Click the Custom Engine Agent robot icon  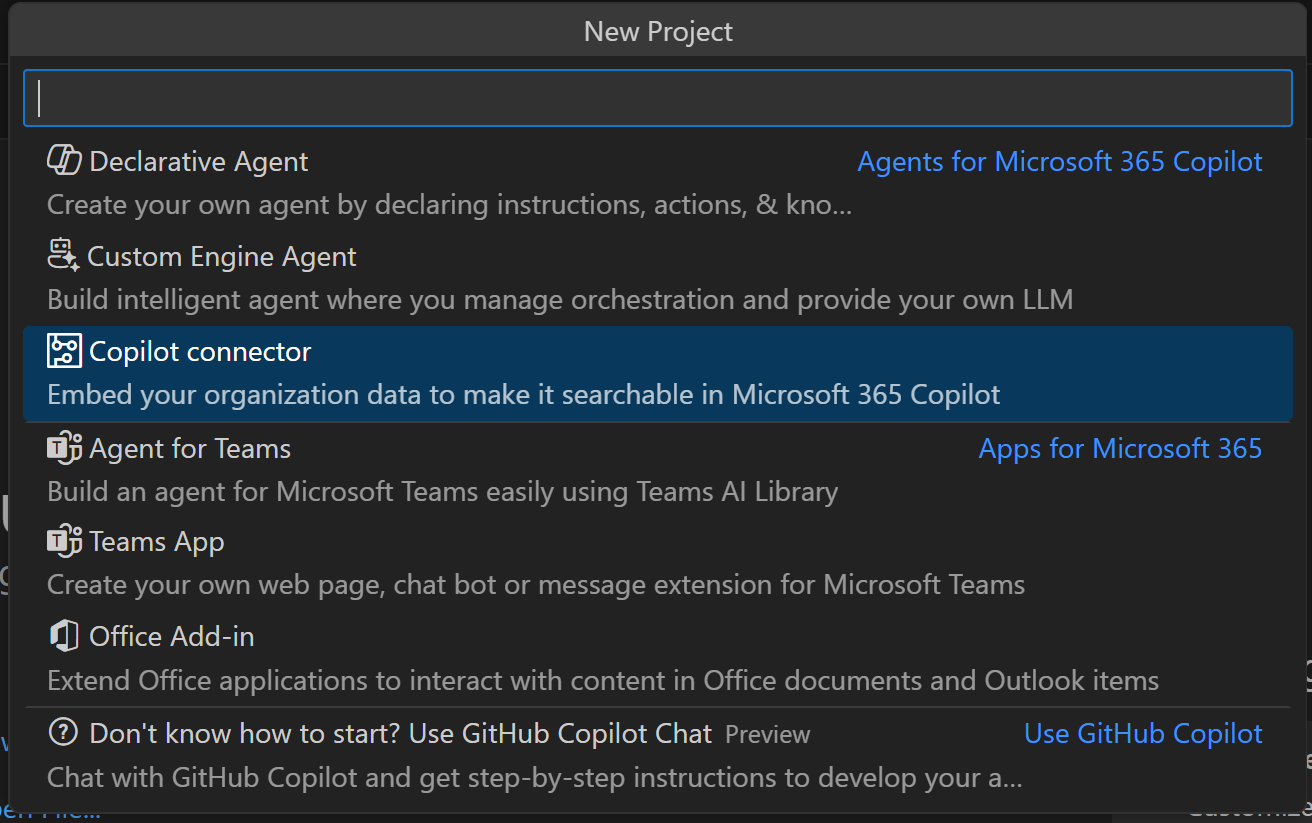click(x=63, y=256)
